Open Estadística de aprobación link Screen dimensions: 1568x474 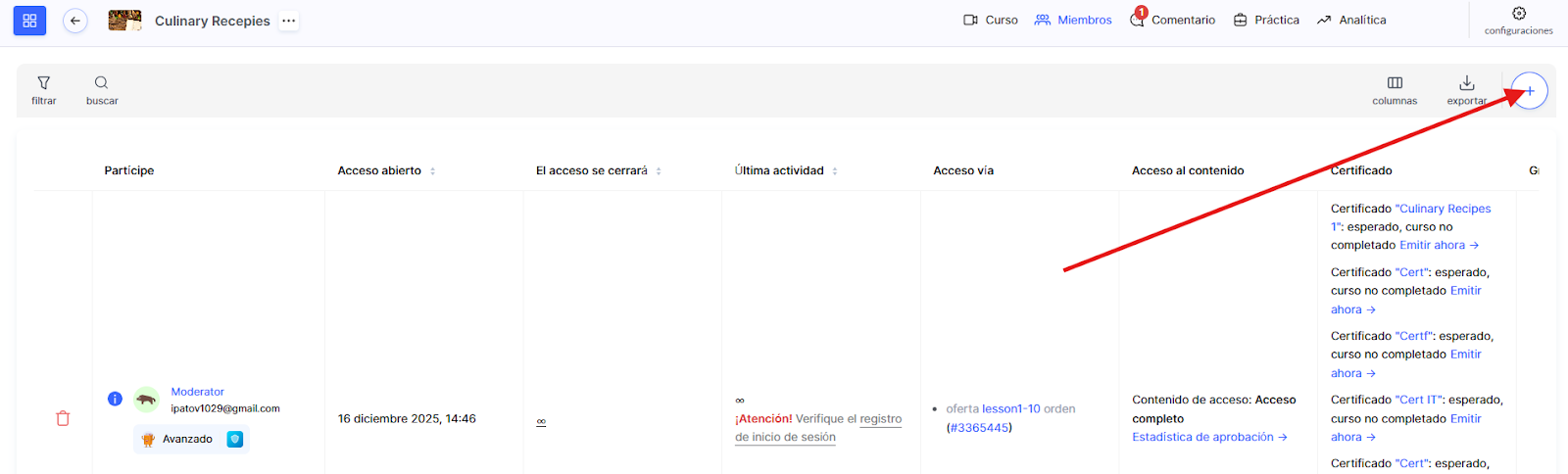(1208, 437)
